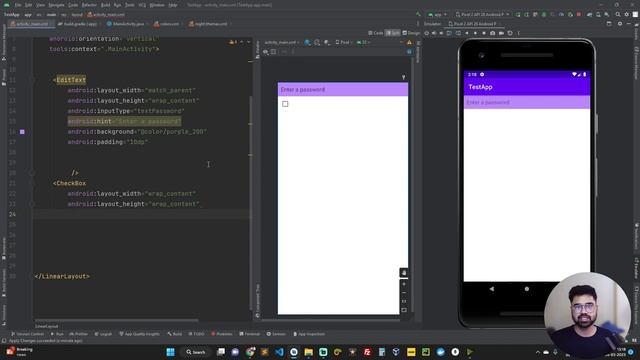Open emulator panel settings gear
640x360 pixels.
[x=620, y=24]
